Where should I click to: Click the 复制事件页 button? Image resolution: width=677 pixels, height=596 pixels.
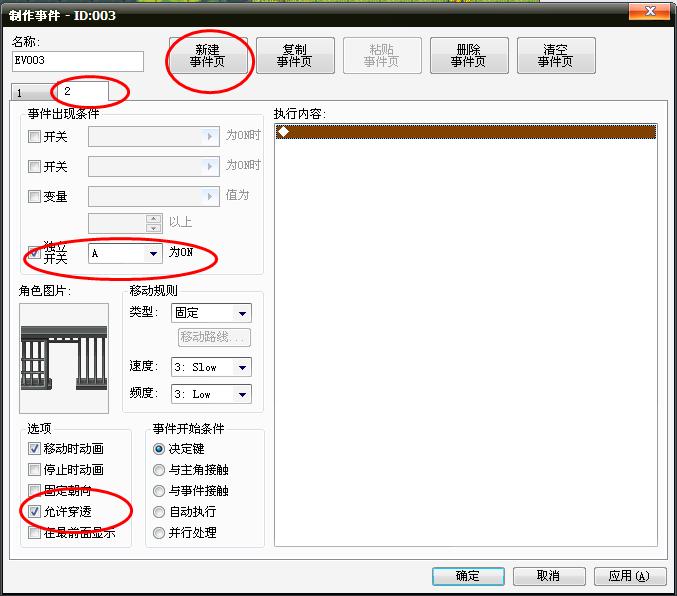click(x=295, y=56)
